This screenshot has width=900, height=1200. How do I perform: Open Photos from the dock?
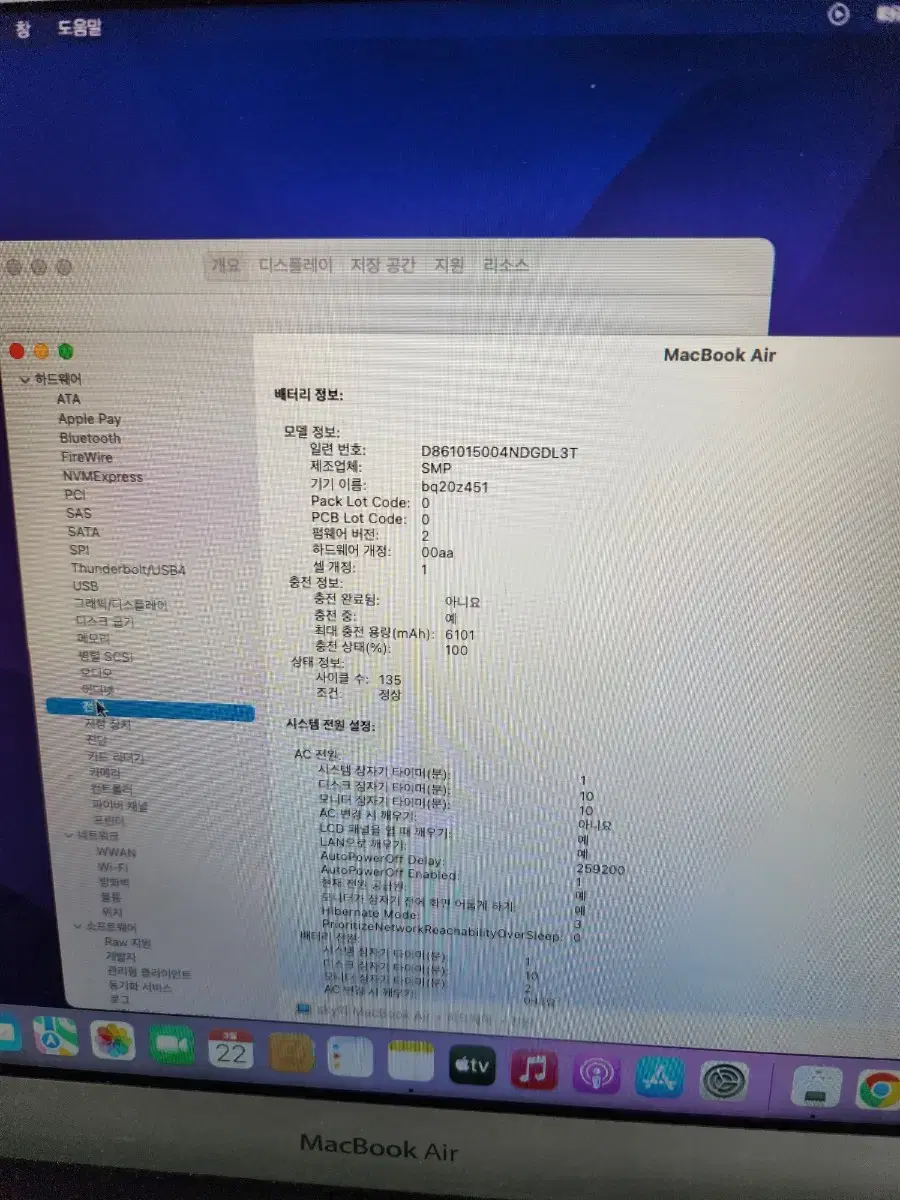coord(113,1041)
